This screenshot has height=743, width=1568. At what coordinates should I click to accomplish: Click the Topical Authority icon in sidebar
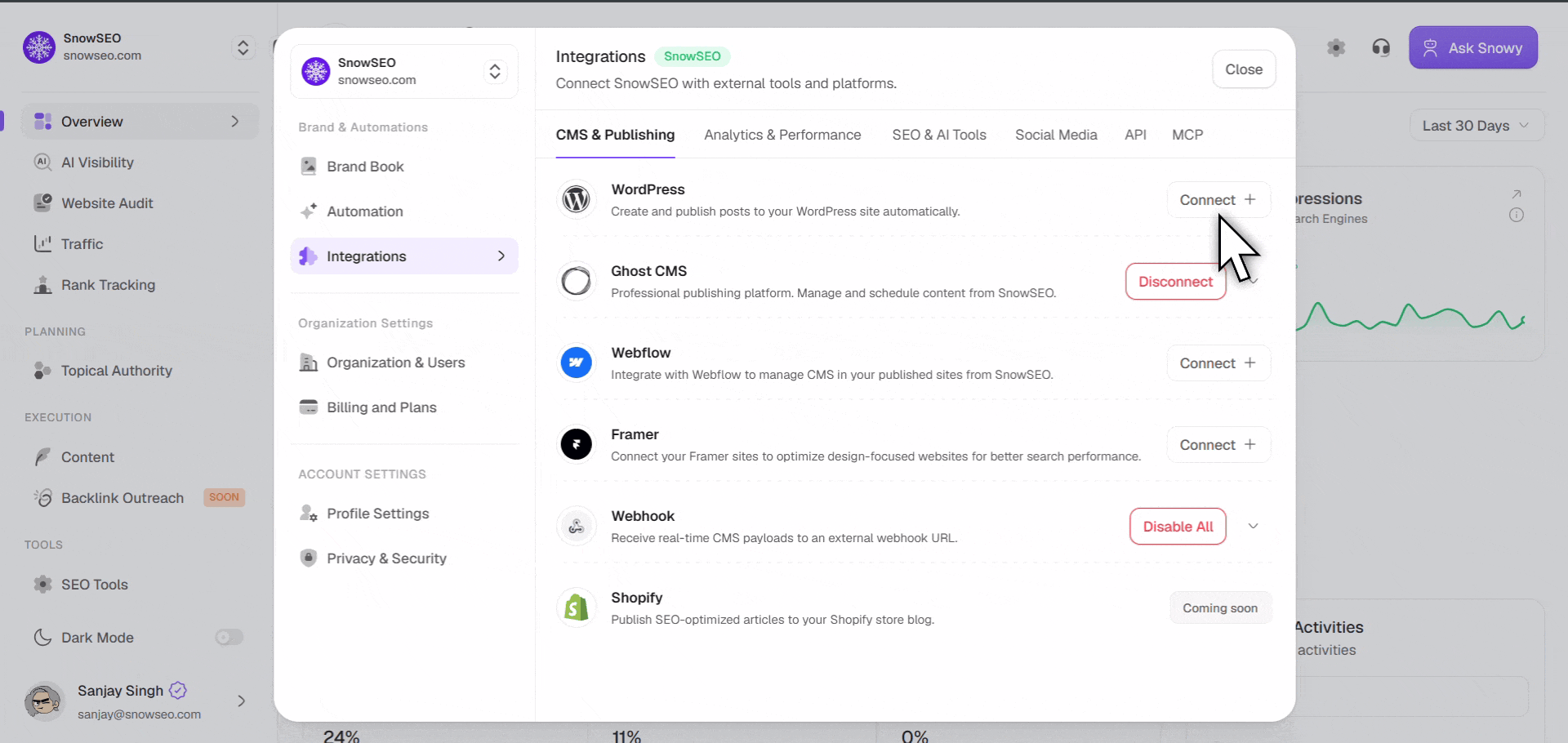coord(42,371)
